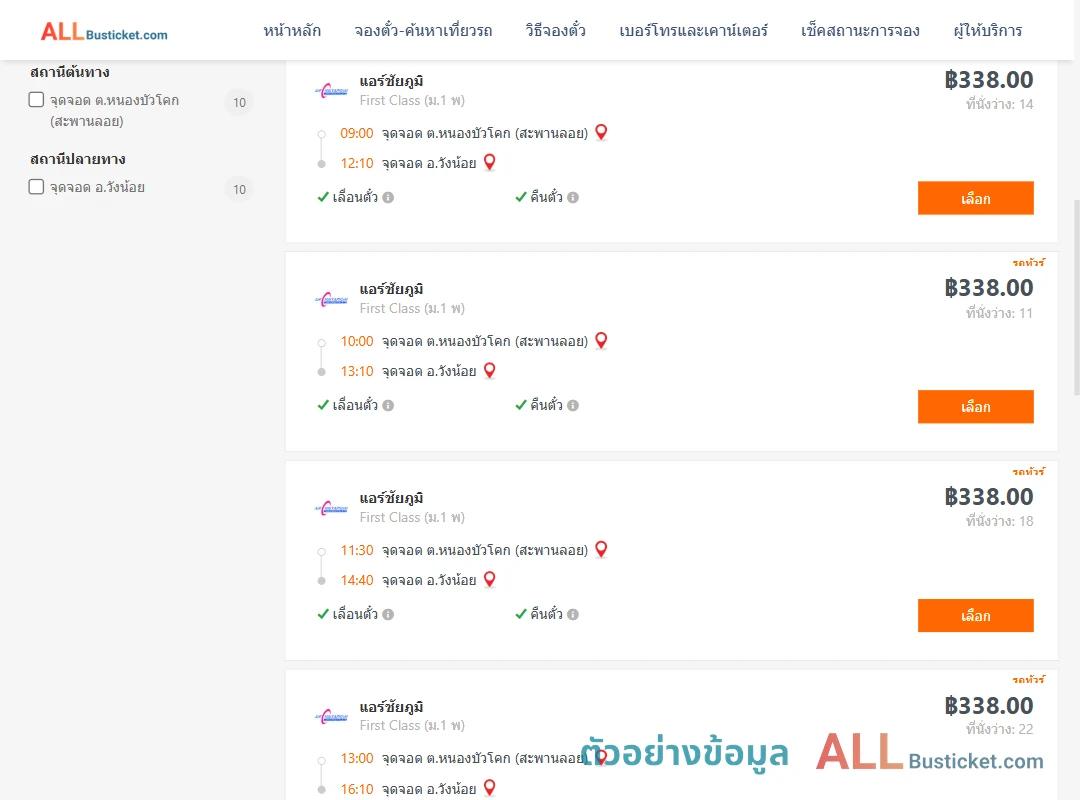1080x800 pixels.
Task: Open คืนตั๋ว info icon on 09:00 trip
Action: tap(573, 198)
